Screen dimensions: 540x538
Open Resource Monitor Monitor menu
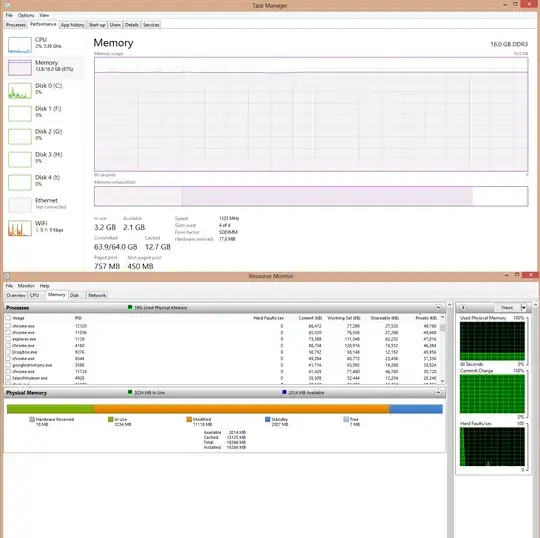pos(26,286)
